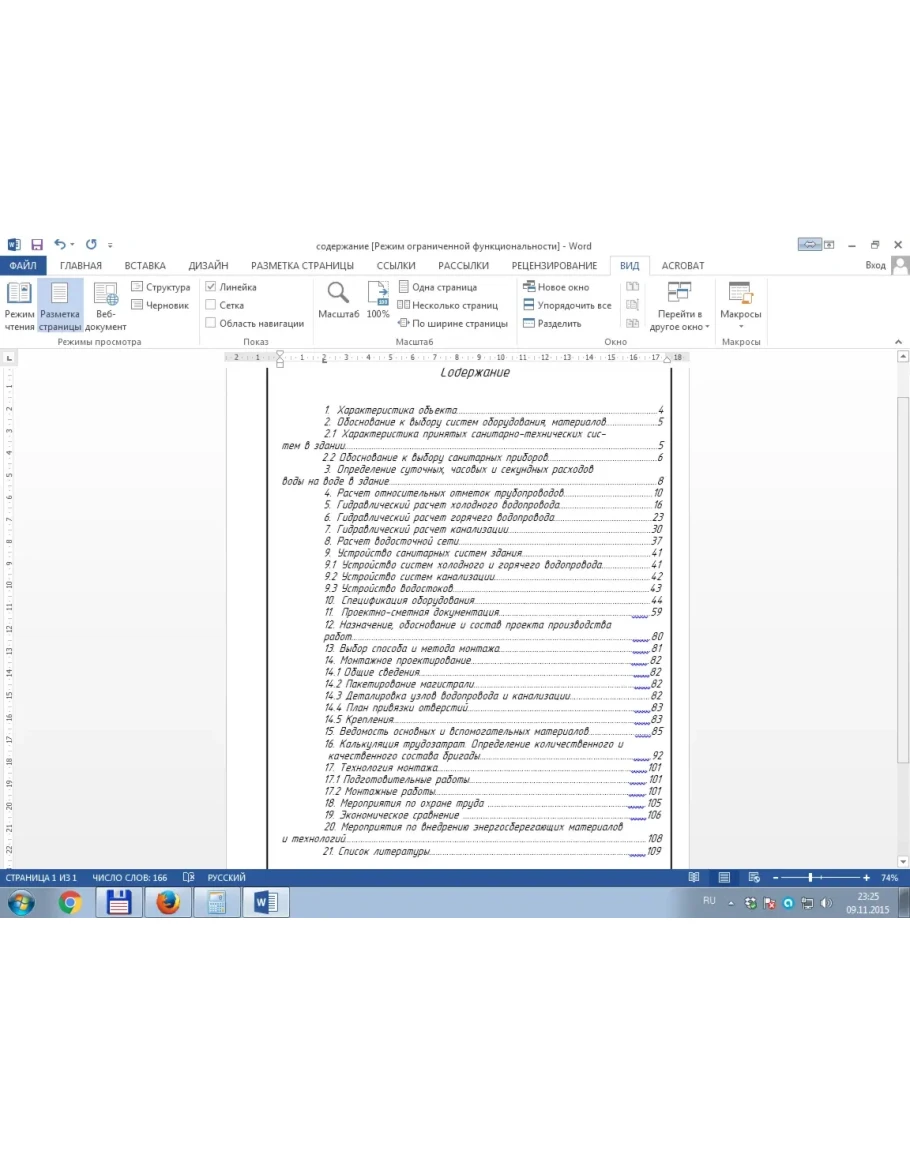Enable Область навигации checkbox
The width and height of the screenshot is (910, 1155).
coord(211,323)
